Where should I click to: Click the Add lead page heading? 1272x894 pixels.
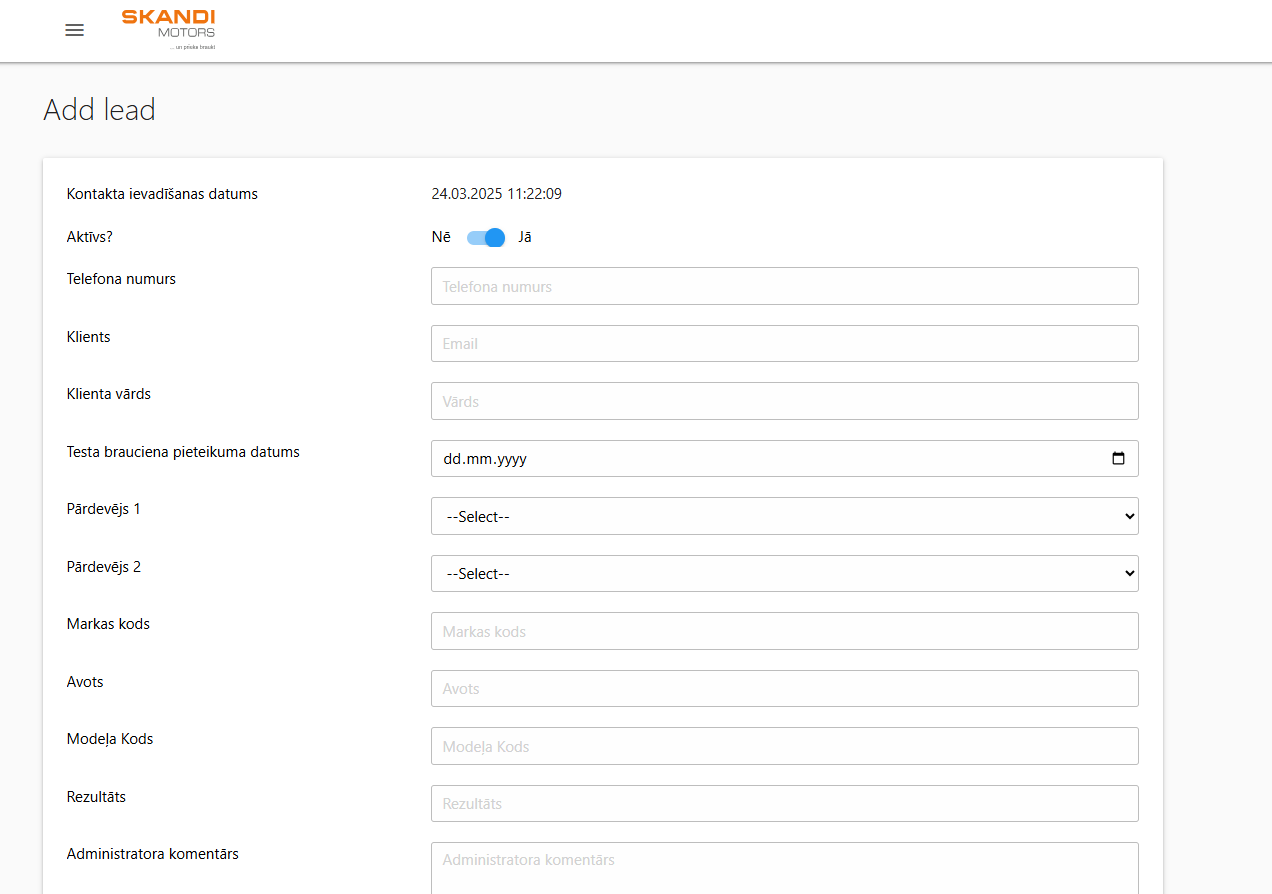coord(99,109)
